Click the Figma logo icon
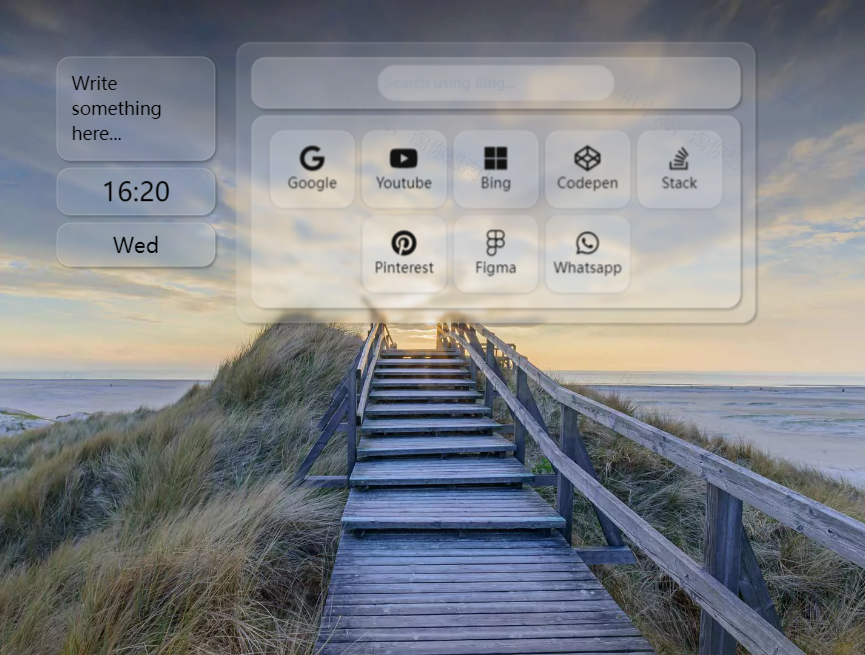The width and height of the screenshot is (865, 655). click(x=496, y=243)
